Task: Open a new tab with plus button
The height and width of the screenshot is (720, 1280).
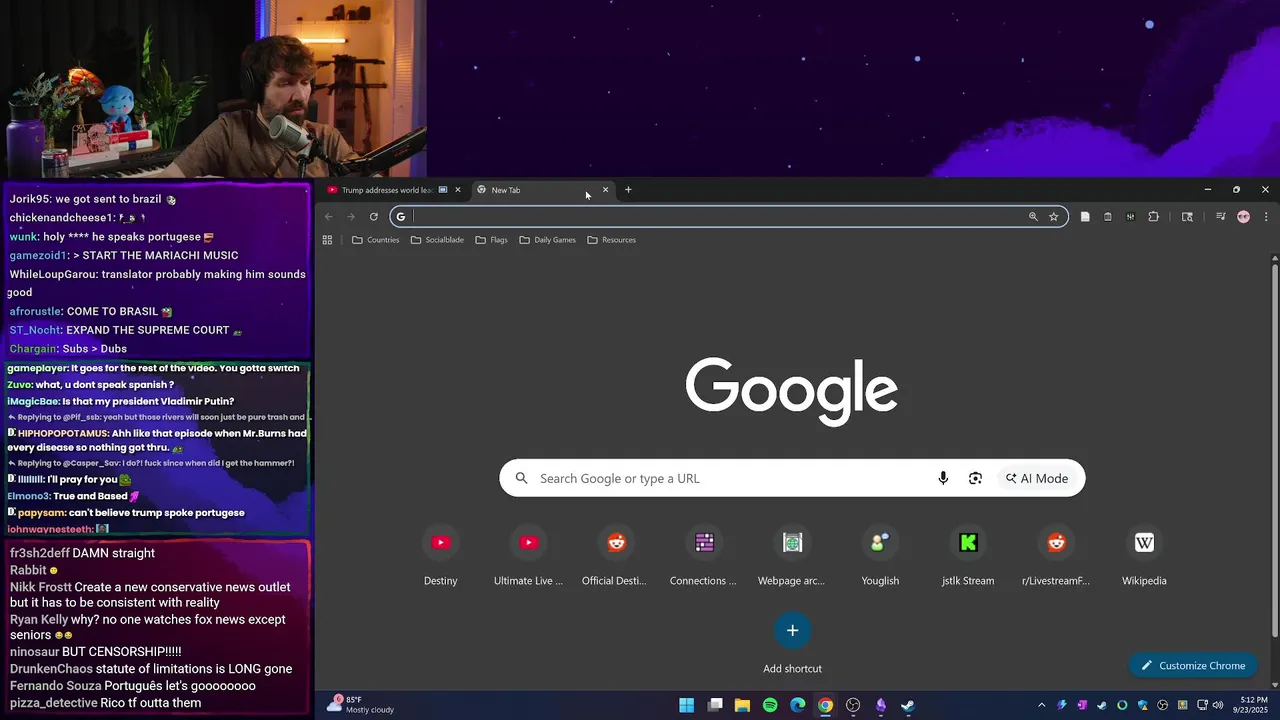Action: (628, 190)
